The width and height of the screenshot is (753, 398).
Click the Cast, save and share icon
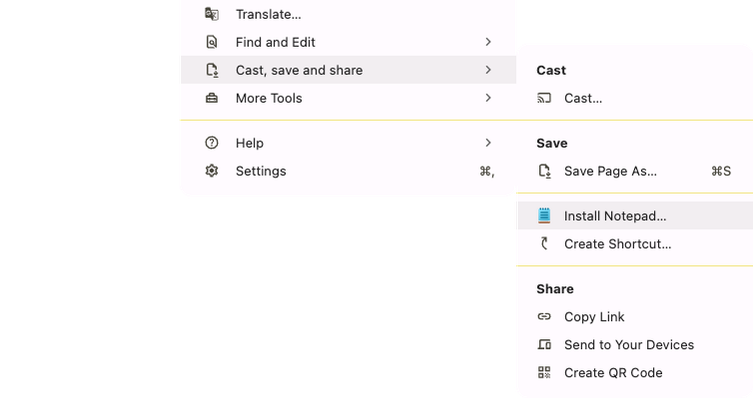212,70
